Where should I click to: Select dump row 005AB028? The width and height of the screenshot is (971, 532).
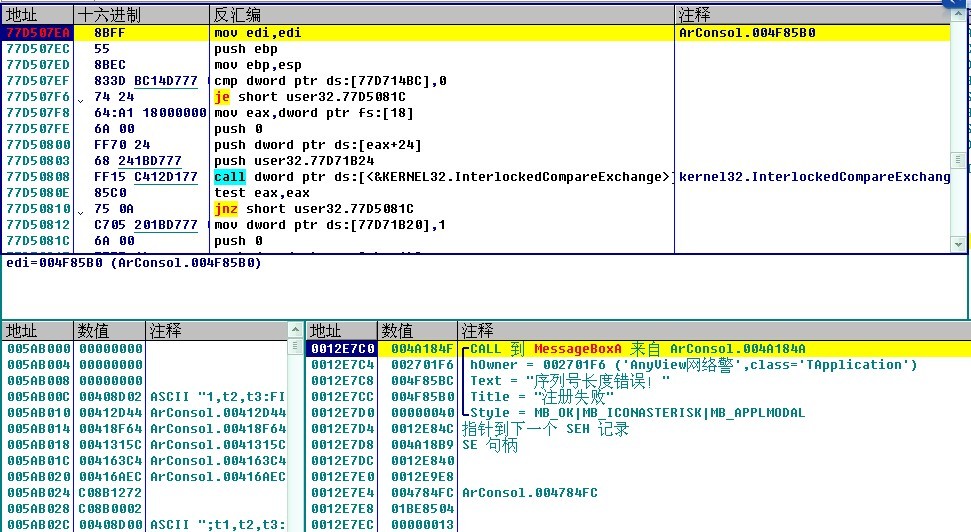(146, 508)
